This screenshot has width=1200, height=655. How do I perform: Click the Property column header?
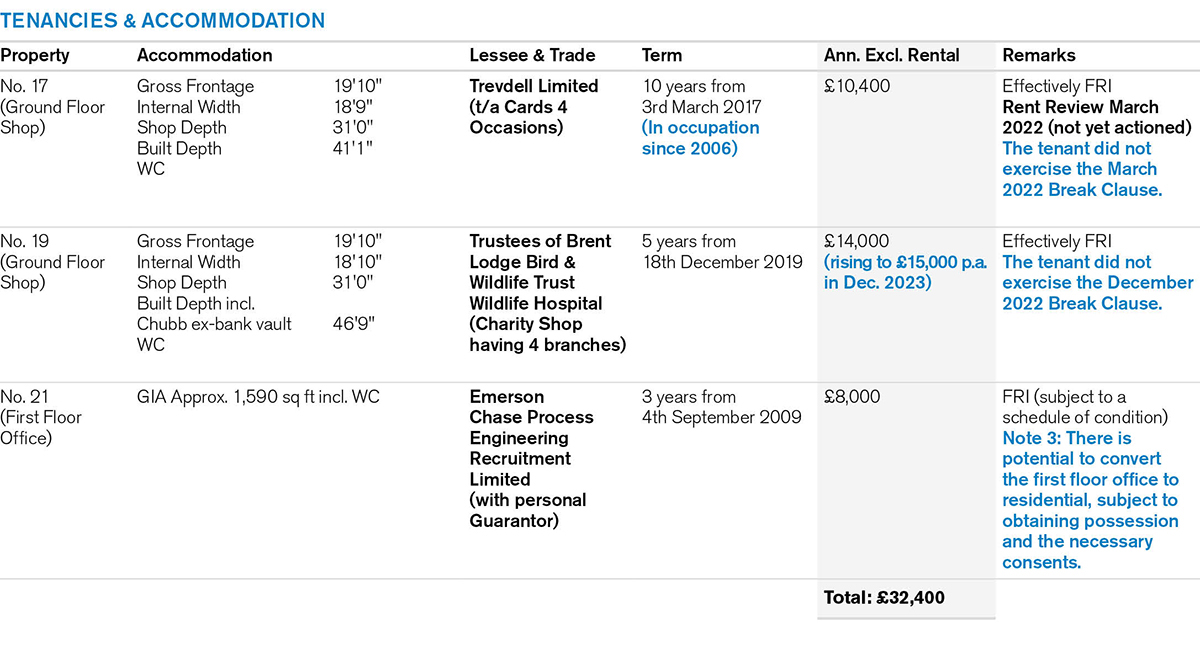35,56
